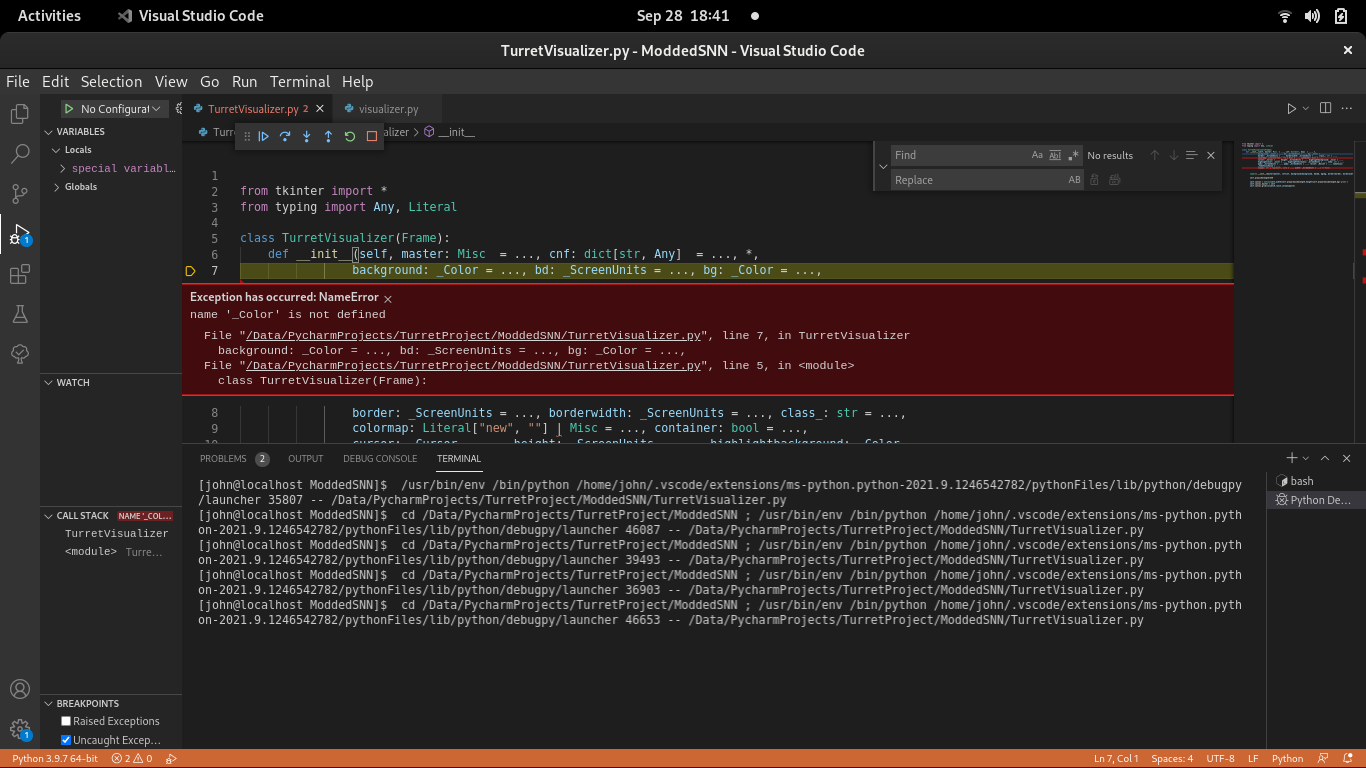This screenshot has height=768, width=1366.
Task: Step Into the current line
Action: click(x=306, y=136)
